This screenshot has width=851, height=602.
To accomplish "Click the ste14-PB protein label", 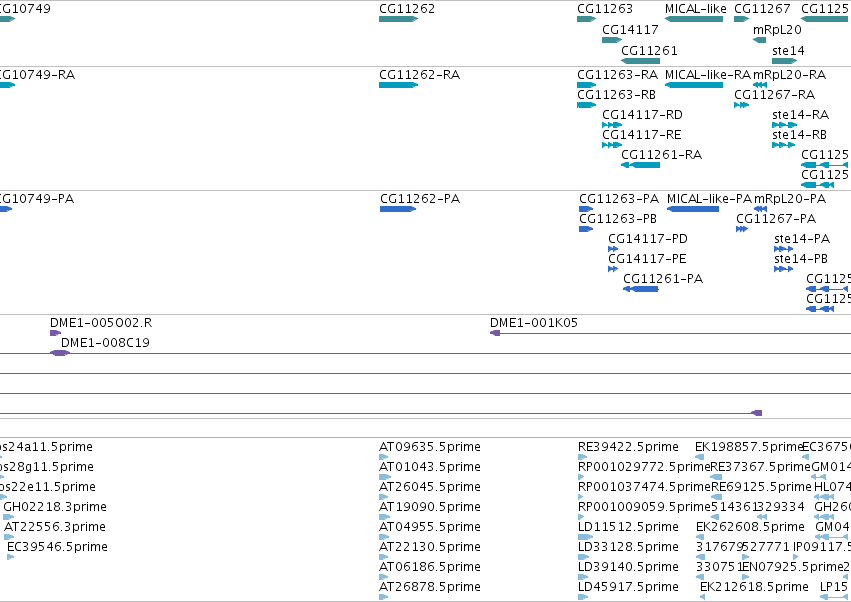I will tap(801, 259).
